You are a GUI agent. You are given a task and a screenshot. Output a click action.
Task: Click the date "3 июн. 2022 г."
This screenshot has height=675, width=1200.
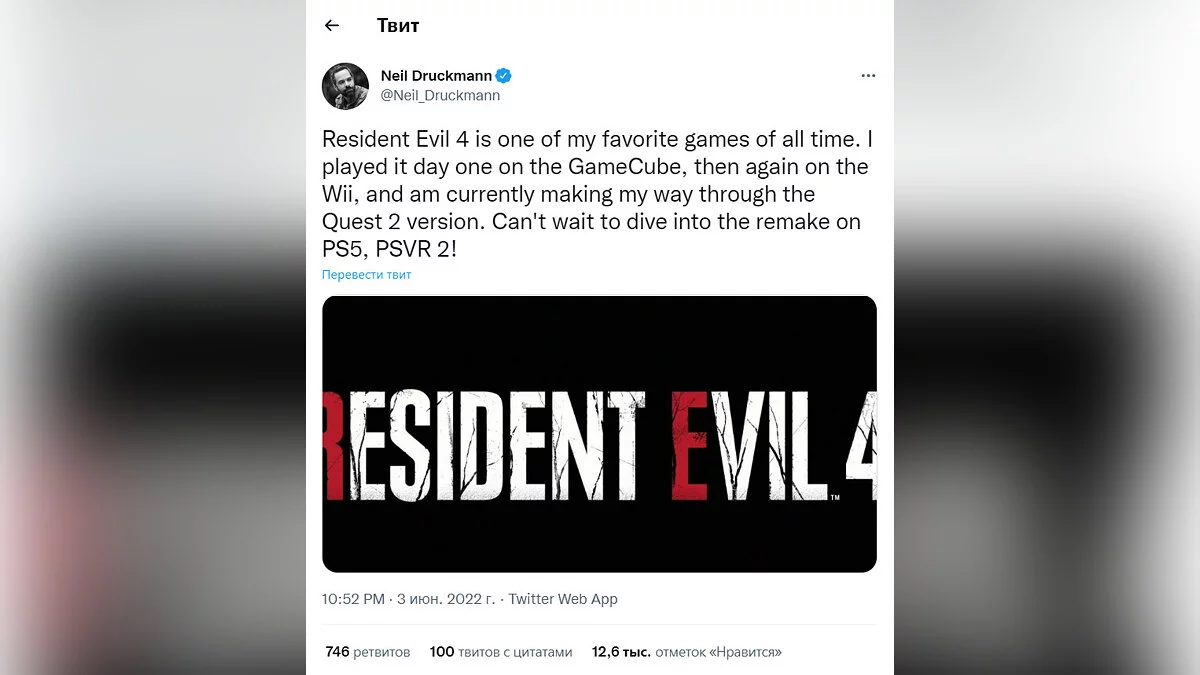(x=444, y=599)
